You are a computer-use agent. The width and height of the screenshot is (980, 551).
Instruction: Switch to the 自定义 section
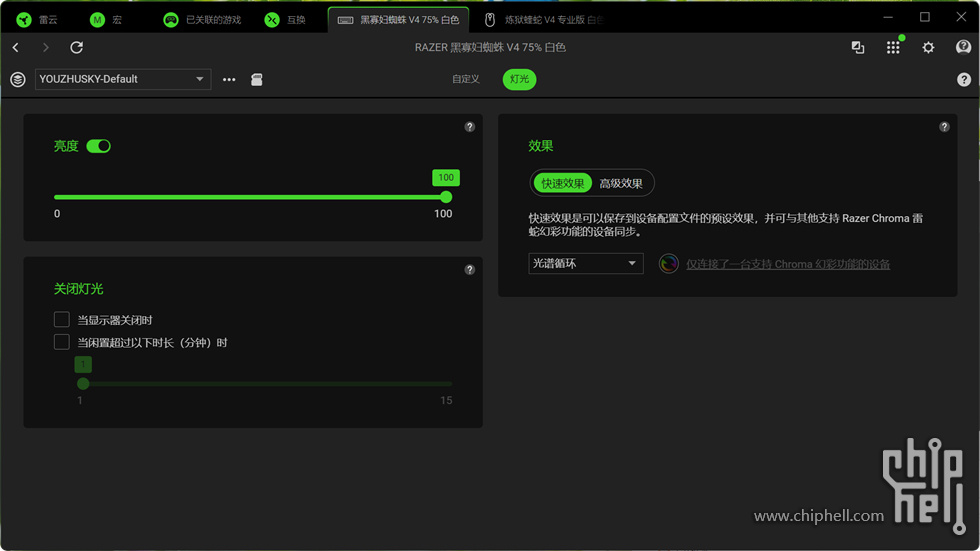466,79
